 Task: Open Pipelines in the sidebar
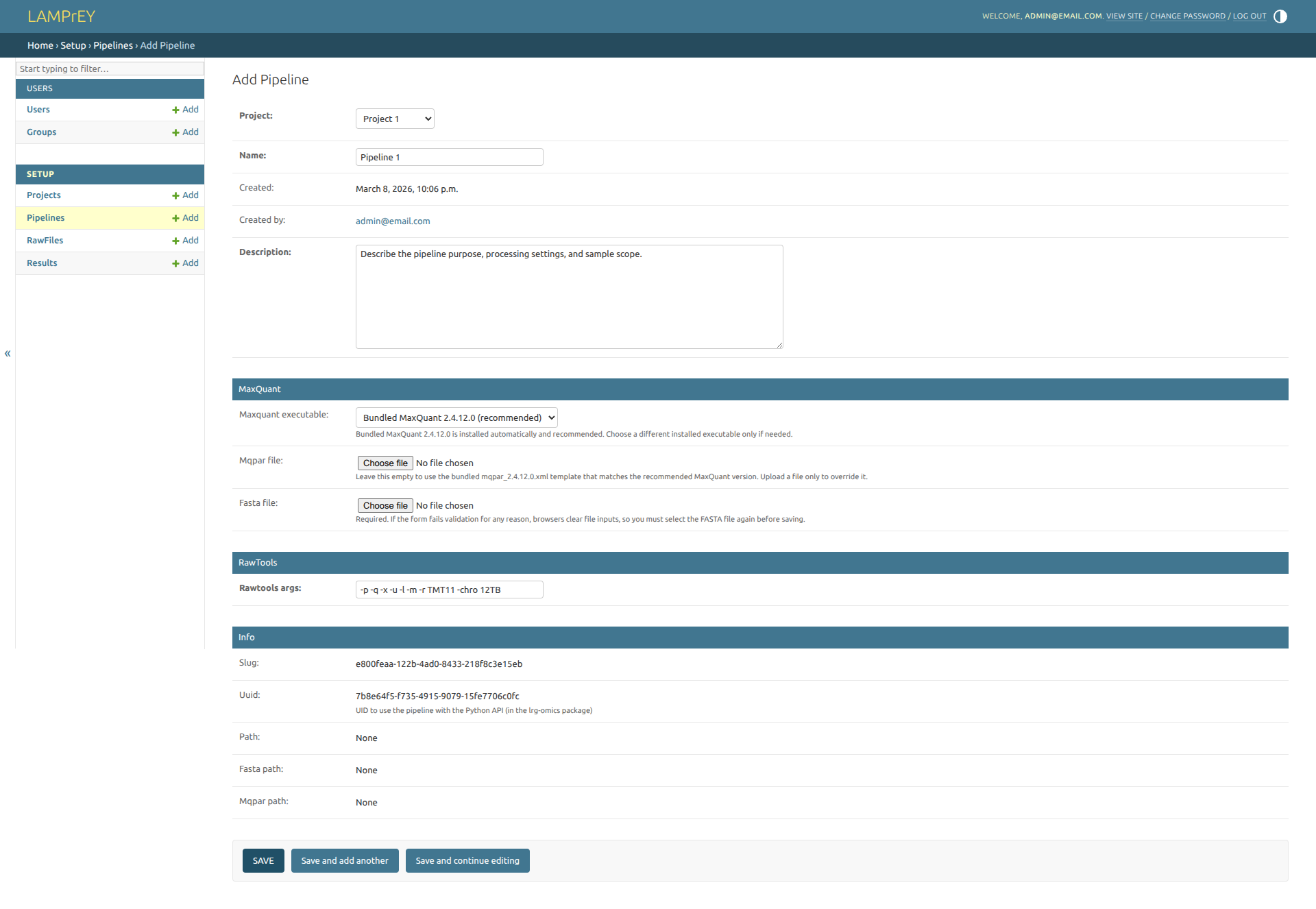click(45, 218)
